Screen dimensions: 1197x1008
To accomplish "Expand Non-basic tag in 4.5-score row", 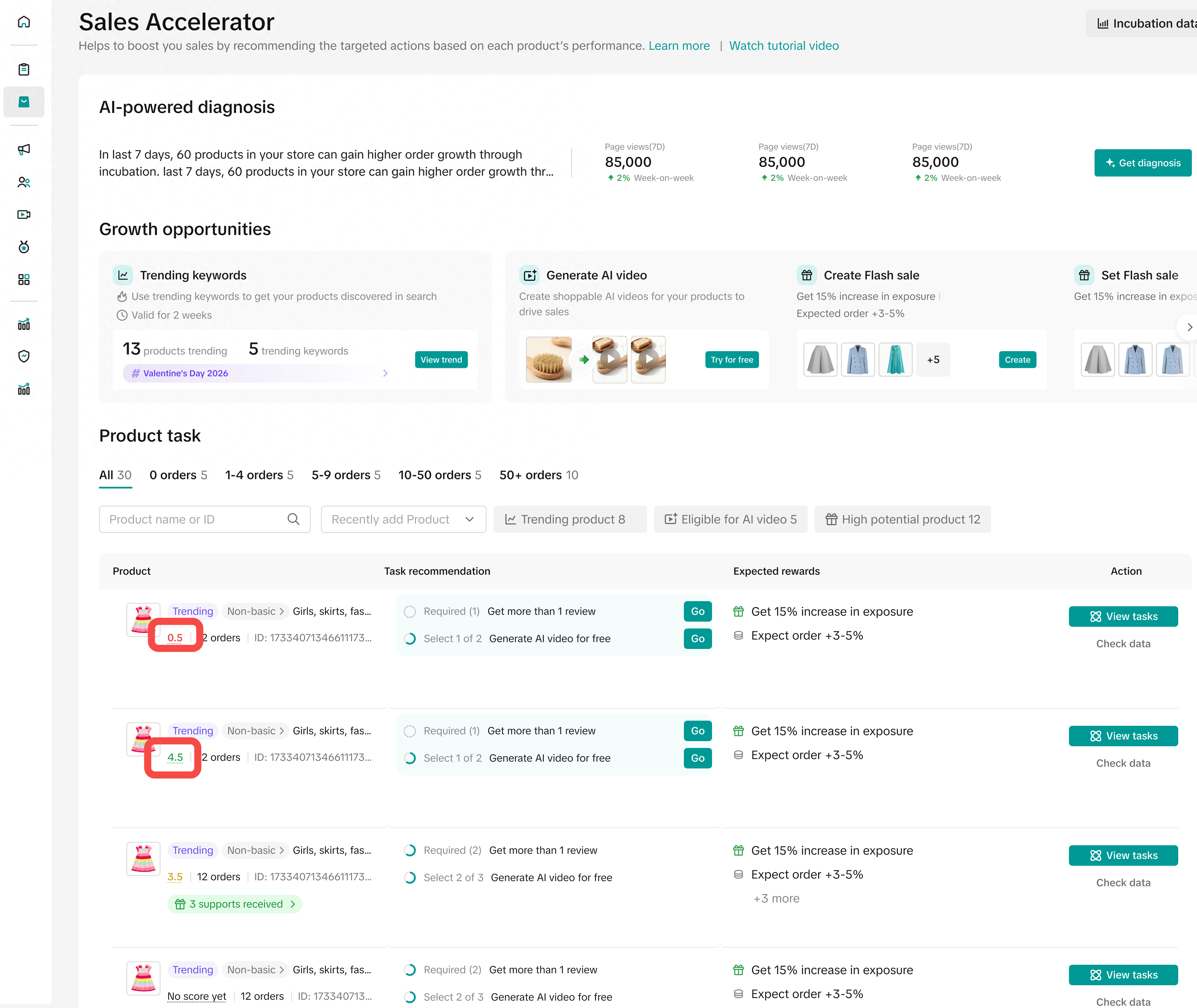I will point(256,731).
